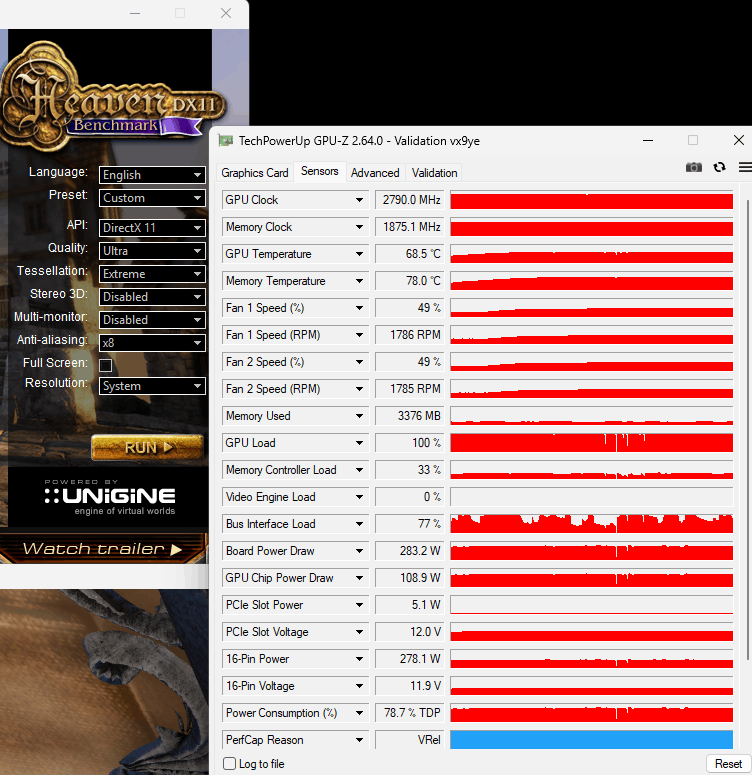Open the Fan 1 Speed (RPM) dropdown
Image resolution: width=752 pixels, height=775 pixels.
[x=359, y=335]
